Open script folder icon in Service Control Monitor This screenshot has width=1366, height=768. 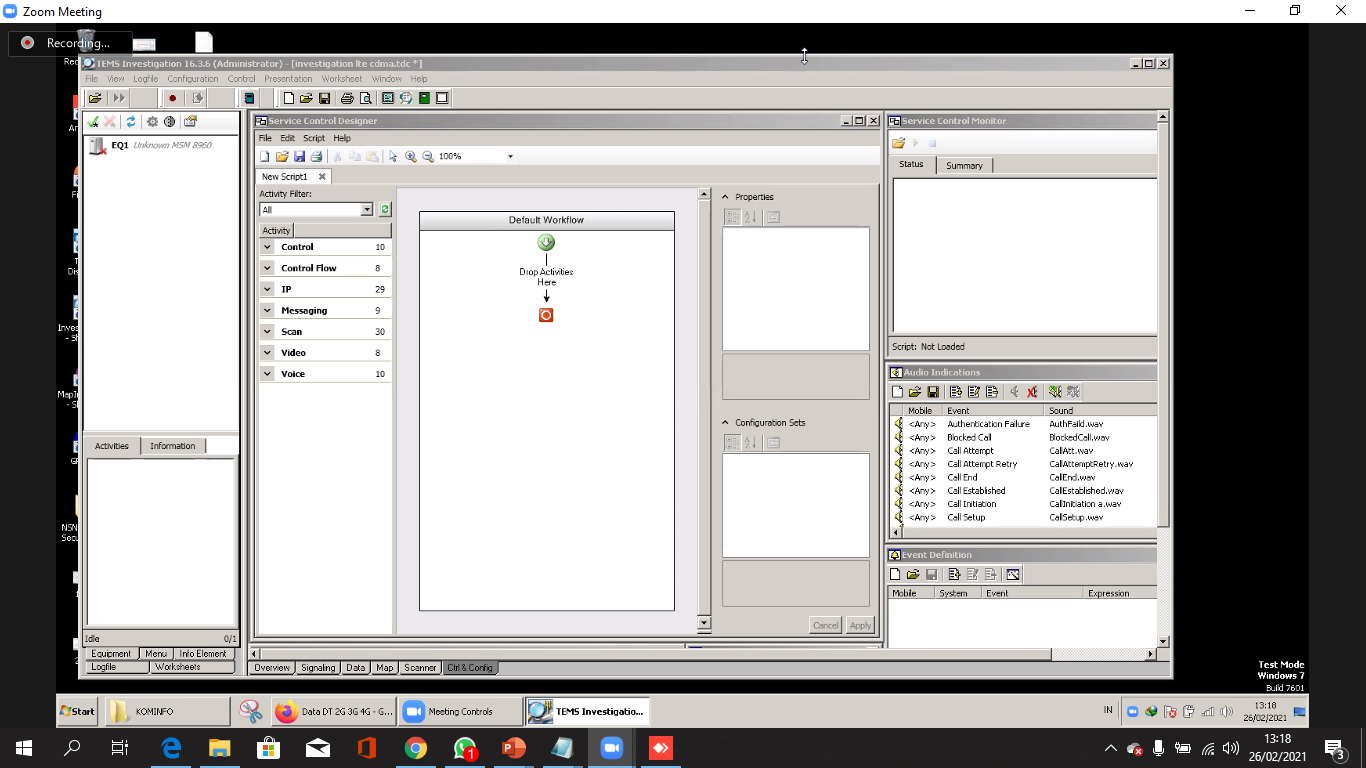click(x=899, y=143)
